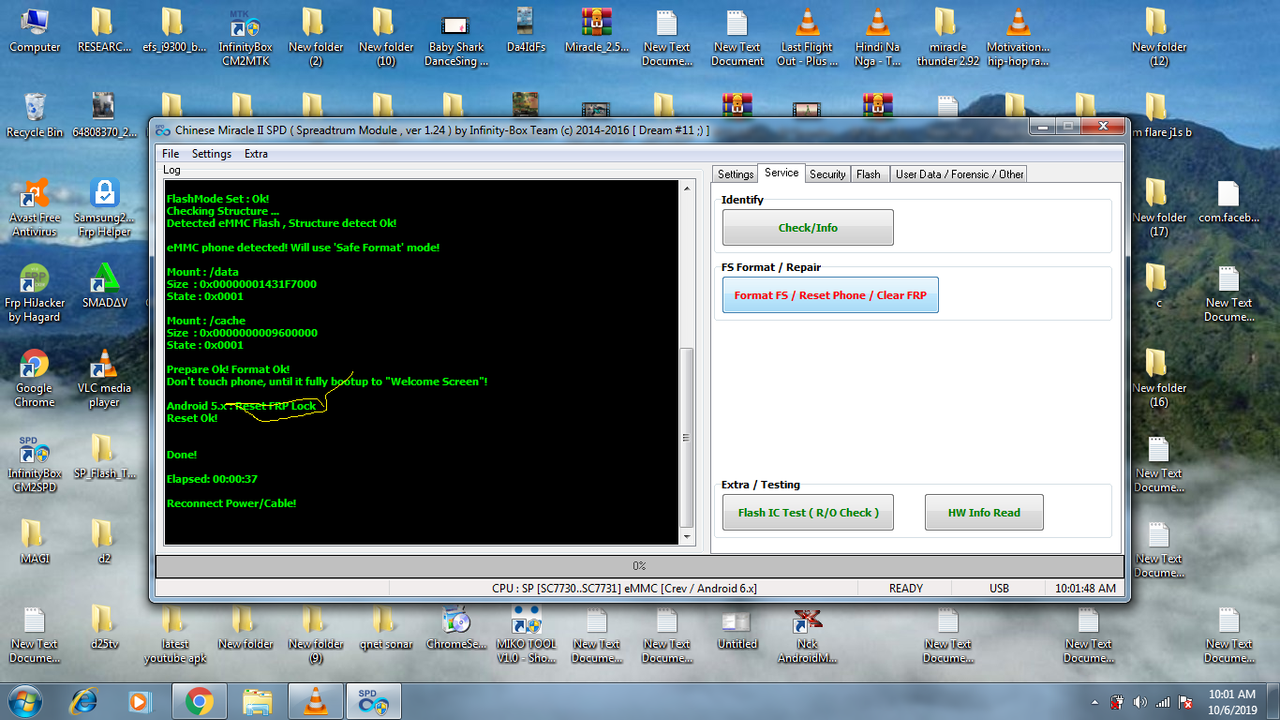The width and height of the screenshot is (1280, 720).
Task: Click the log scrollbar up arrow
Action: coord(686,188)
